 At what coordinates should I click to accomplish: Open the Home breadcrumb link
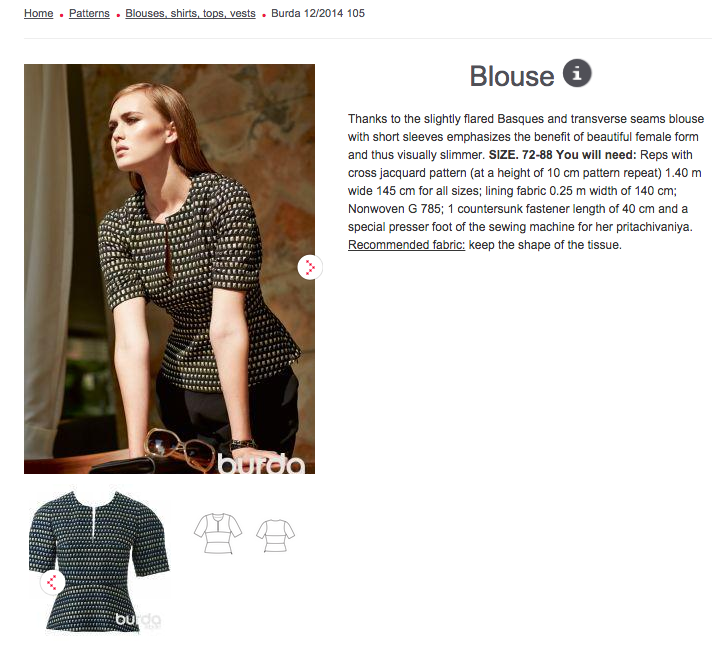click(x=38, y=13)
